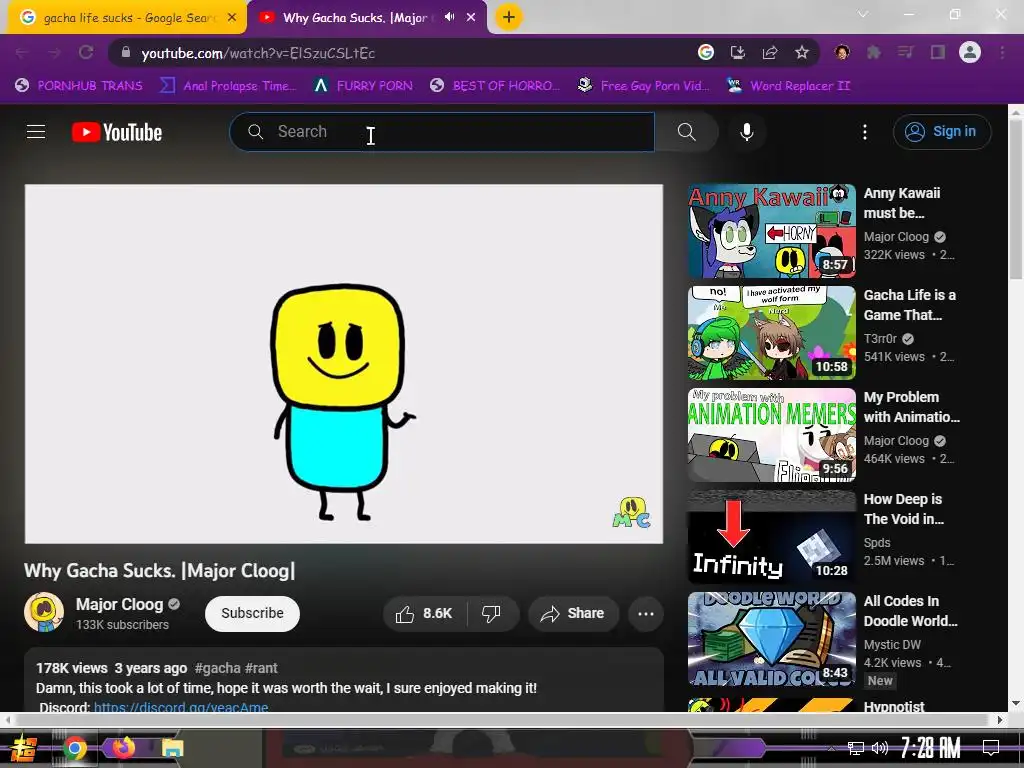Open Firefox from the taskbar
This screenshot has height=768, width=1024.
click(123, 747)
